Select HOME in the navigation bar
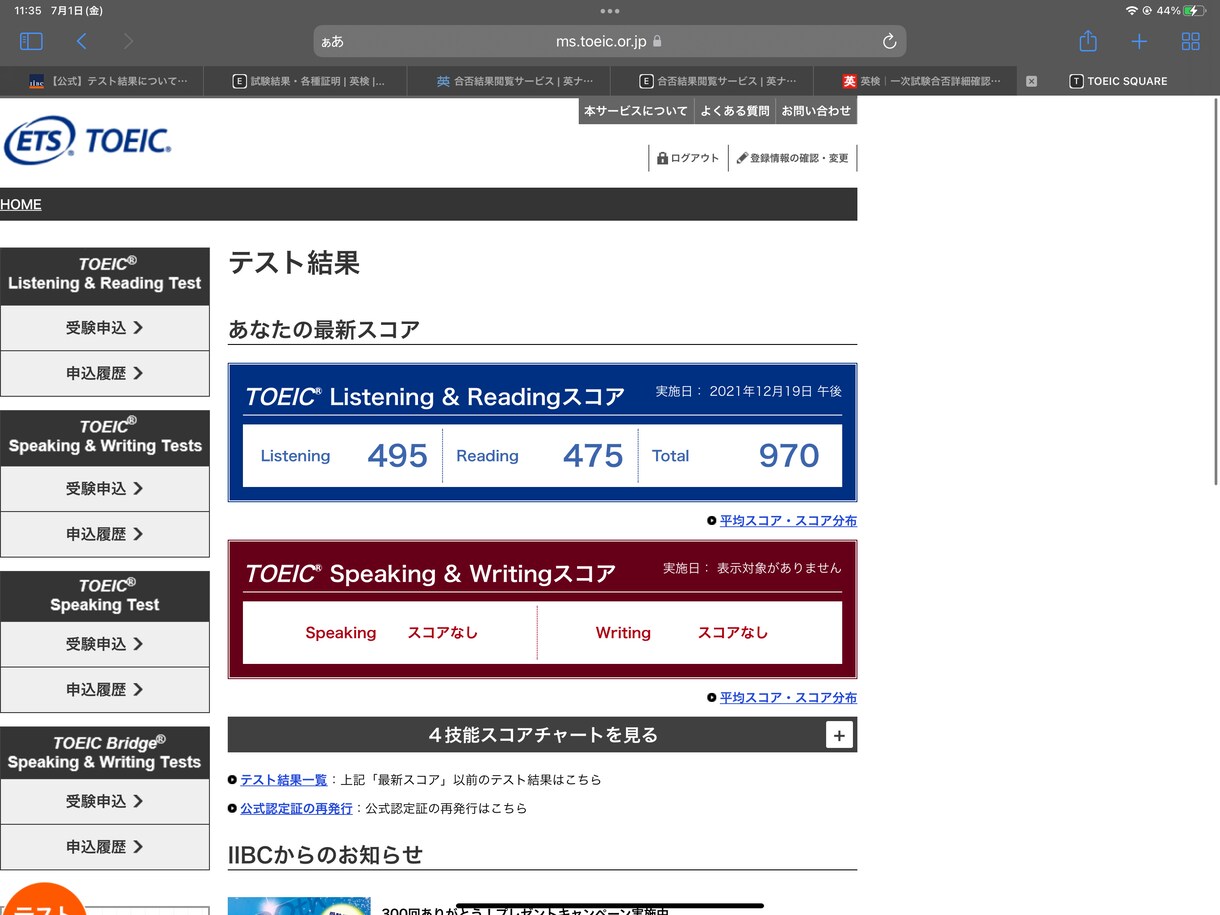 (x=21, y=204)
